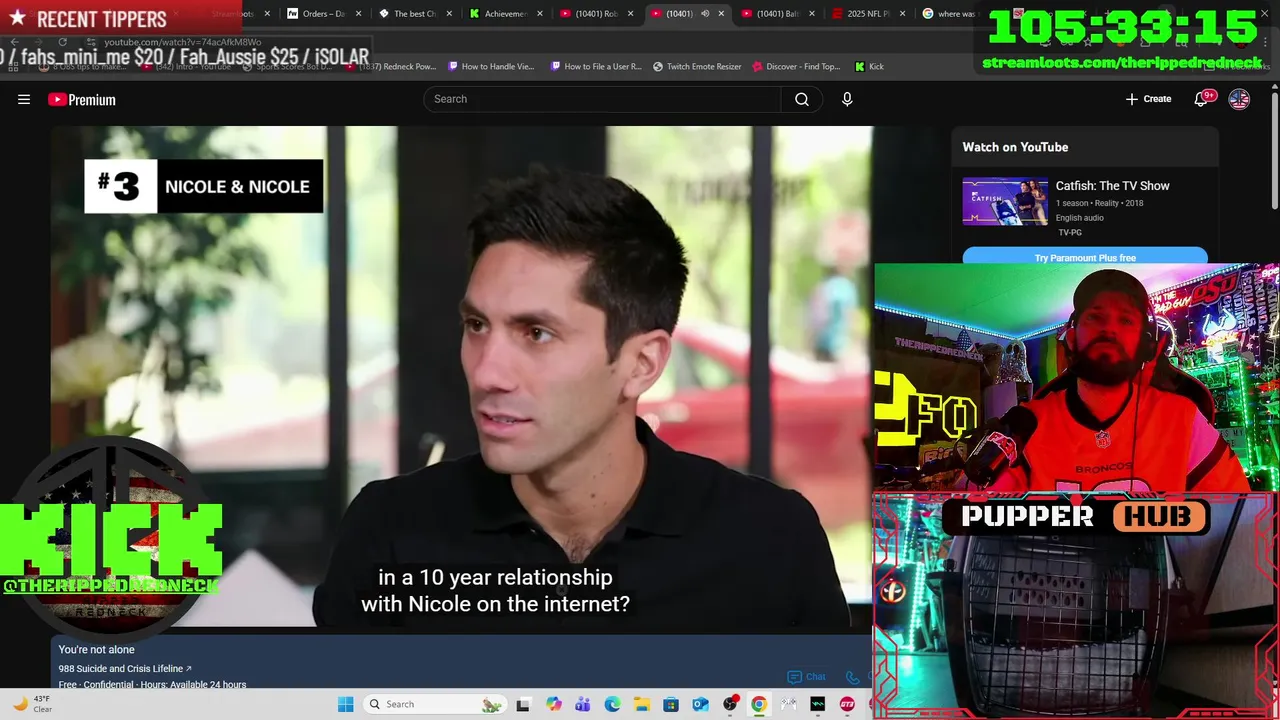Click the Create button

[x=1148, y=99]
